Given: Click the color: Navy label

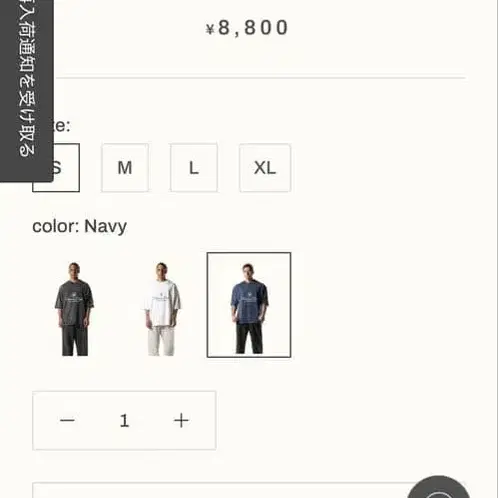Looking at the screenshot, I should point(80,227).
